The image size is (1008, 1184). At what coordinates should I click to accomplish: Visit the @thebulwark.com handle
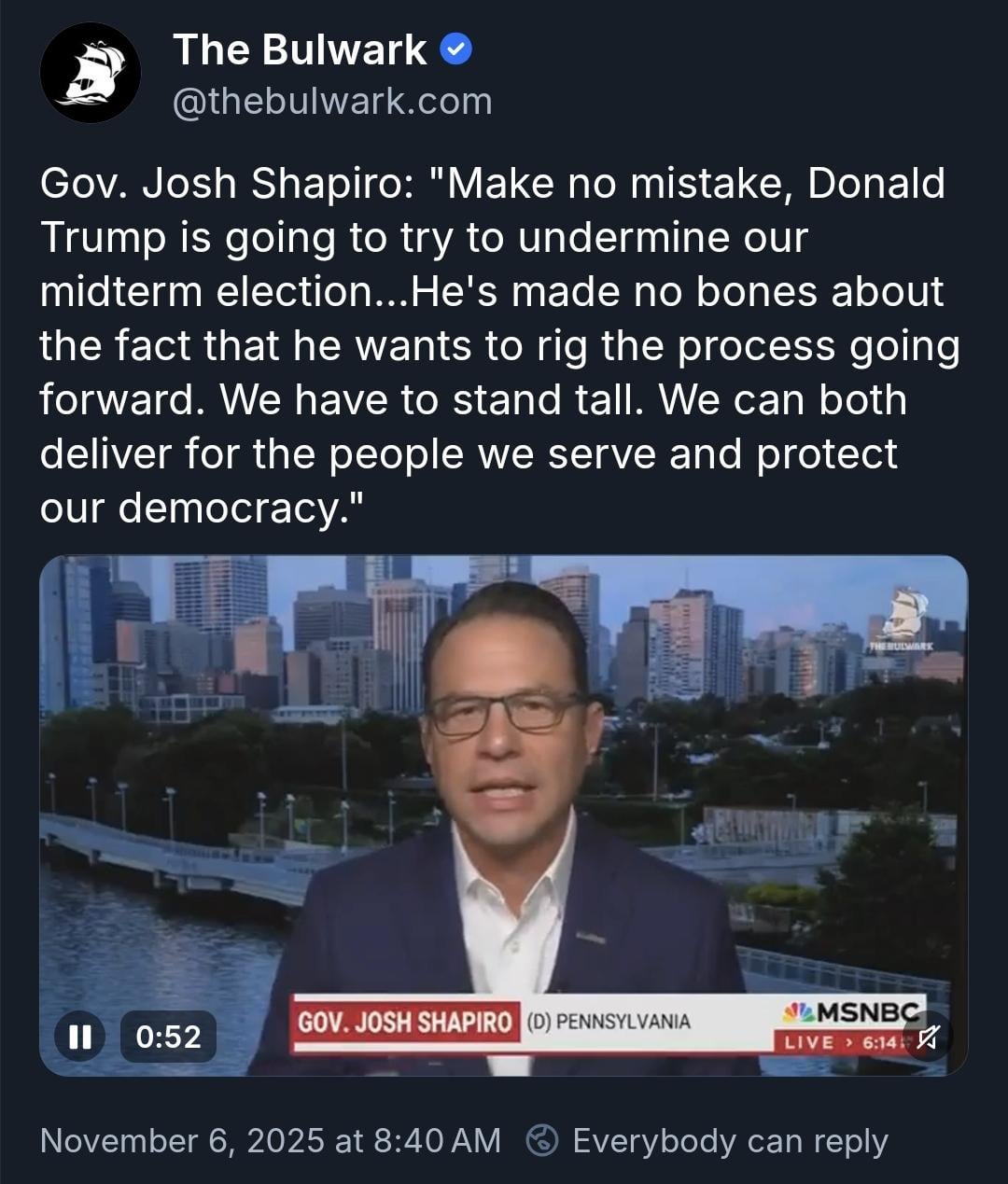(332, 102)
